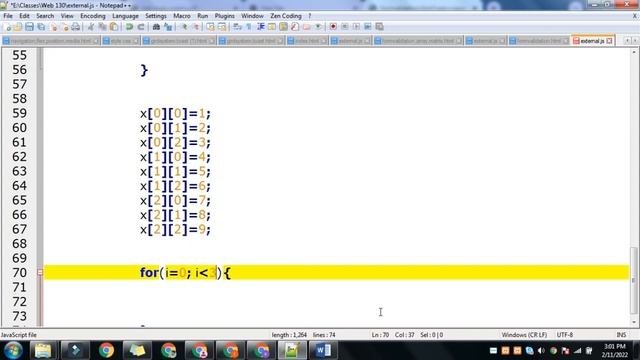640x360 pixels.
Task: Toggle the Indent Guide toolbar icon
Action: [260, 27]
